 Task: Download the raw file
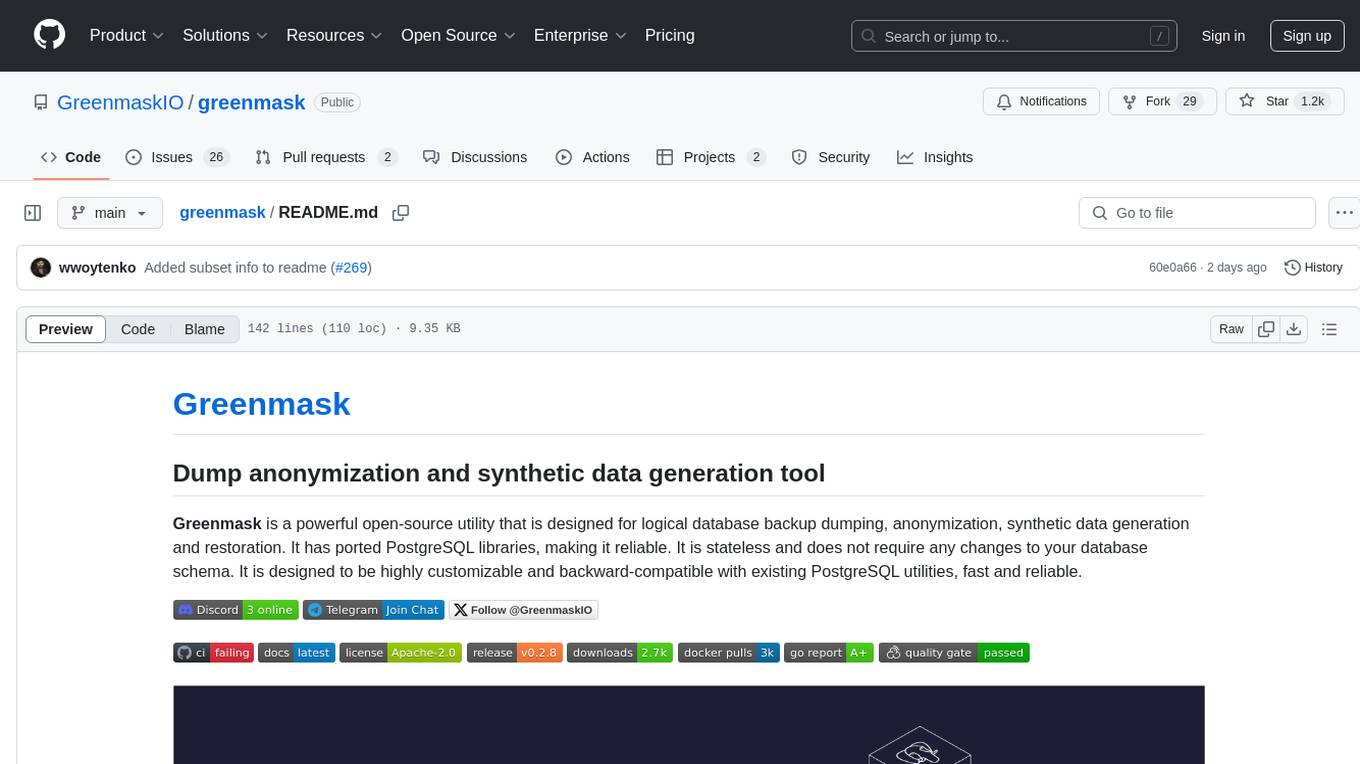point(1293,329)
